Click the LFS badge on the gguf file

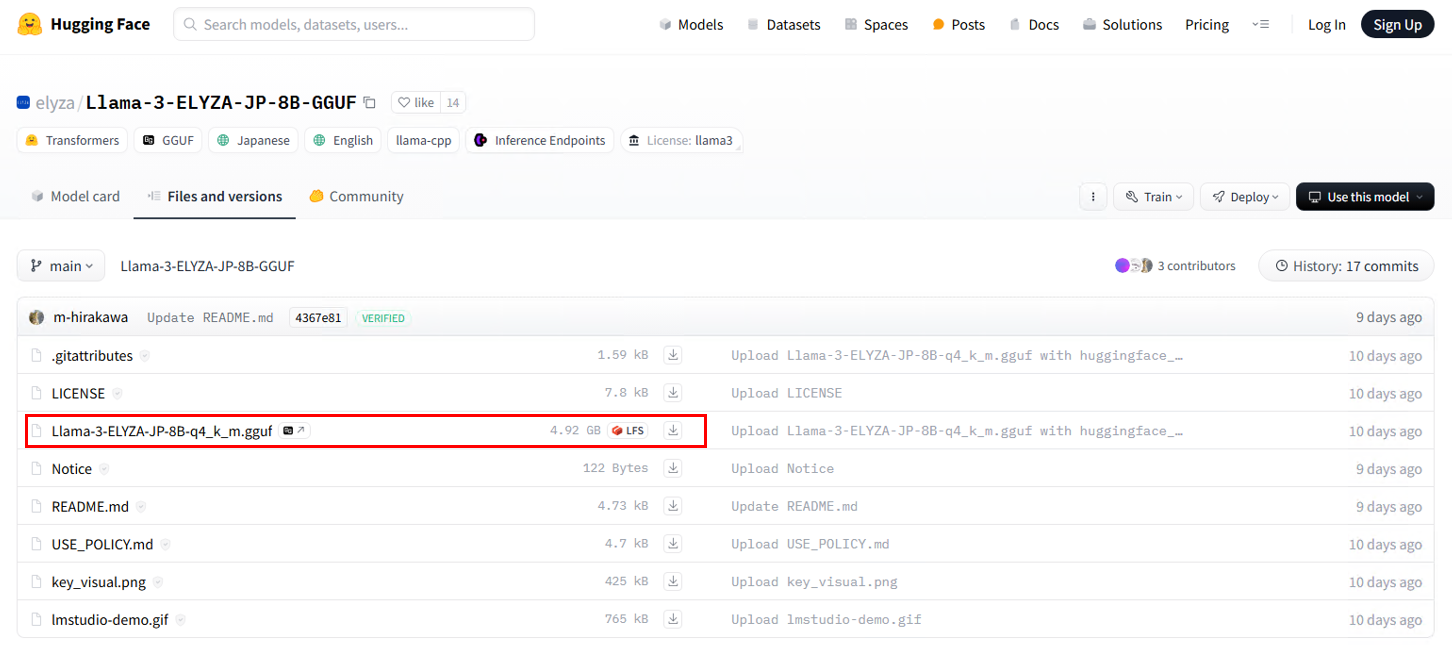pos(628,430)
